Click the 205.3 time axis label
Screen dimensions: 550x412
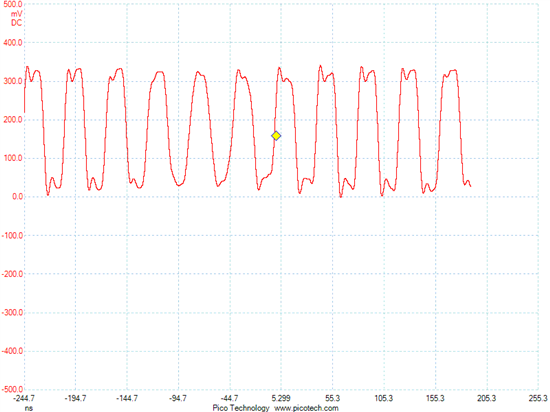coord(487,399)
